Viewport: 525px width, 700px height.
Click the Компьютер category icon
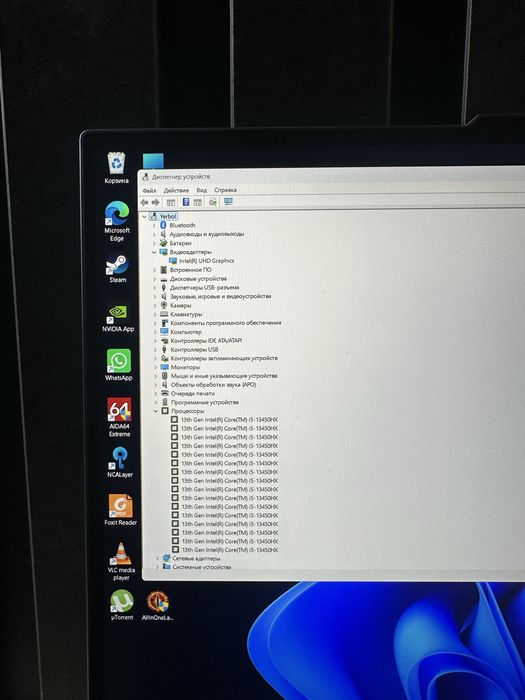tap(164, 332)
